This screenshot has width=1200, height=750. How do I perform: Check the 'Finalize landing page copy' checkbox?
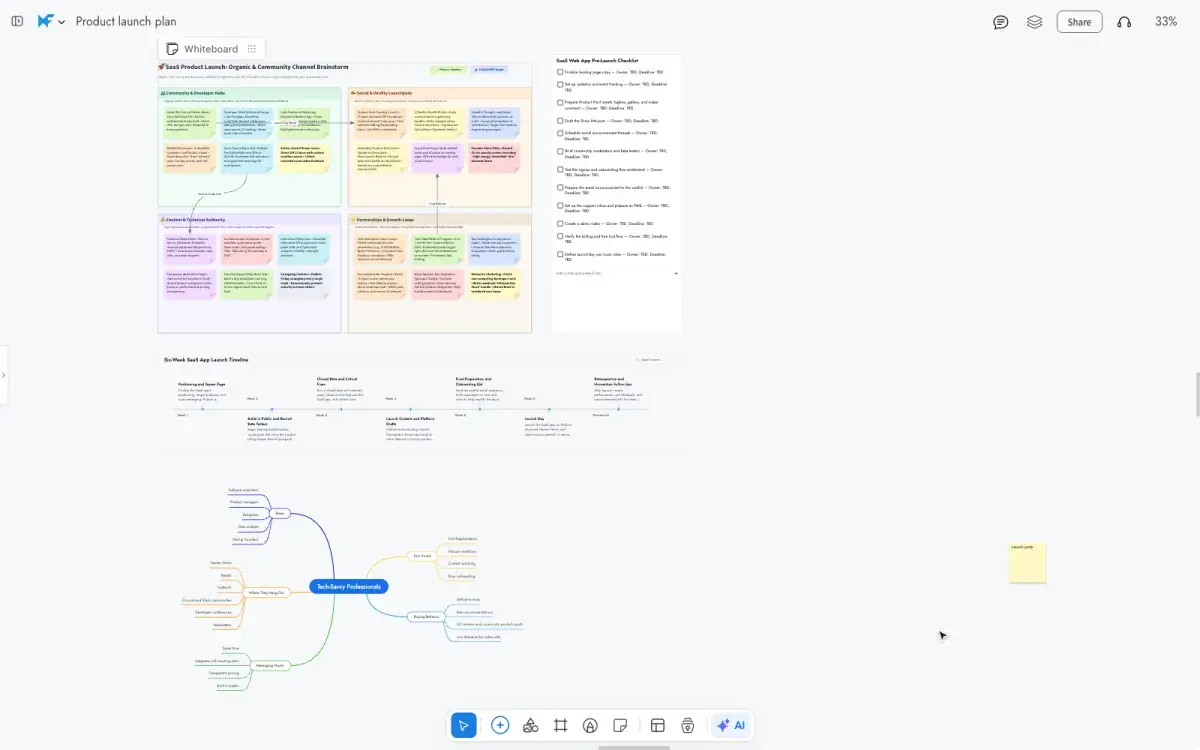(560, 72)
